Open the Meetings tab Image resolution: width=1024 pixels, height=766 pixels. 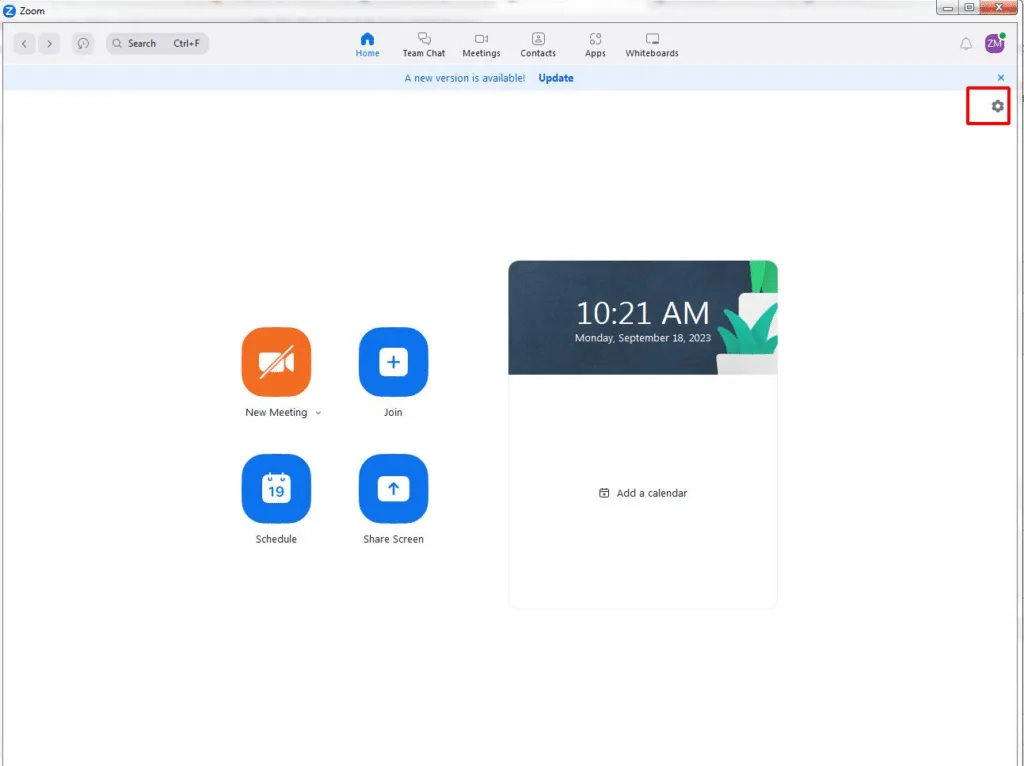[x=481, y=43]
